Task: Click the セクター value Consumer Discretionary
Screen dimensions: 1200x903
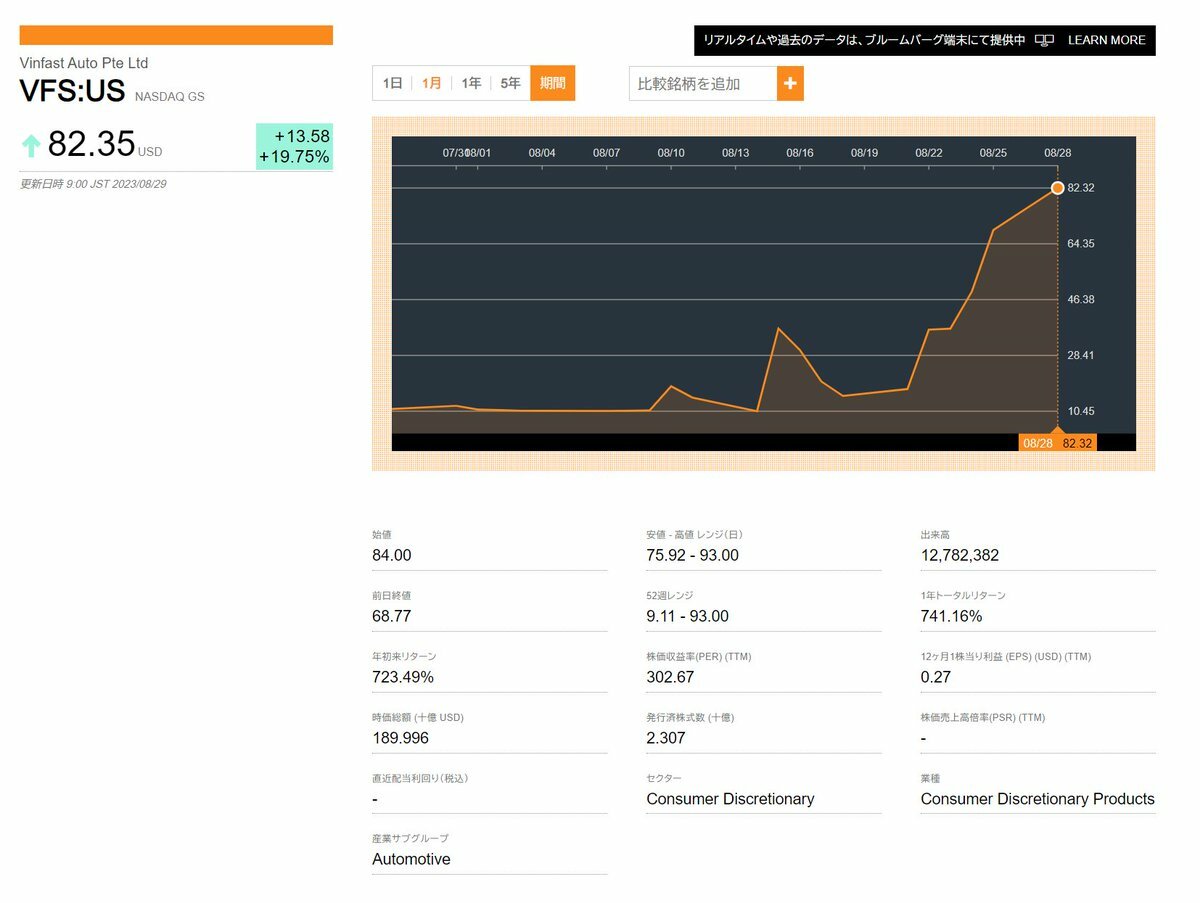Action: coord(731,799)
